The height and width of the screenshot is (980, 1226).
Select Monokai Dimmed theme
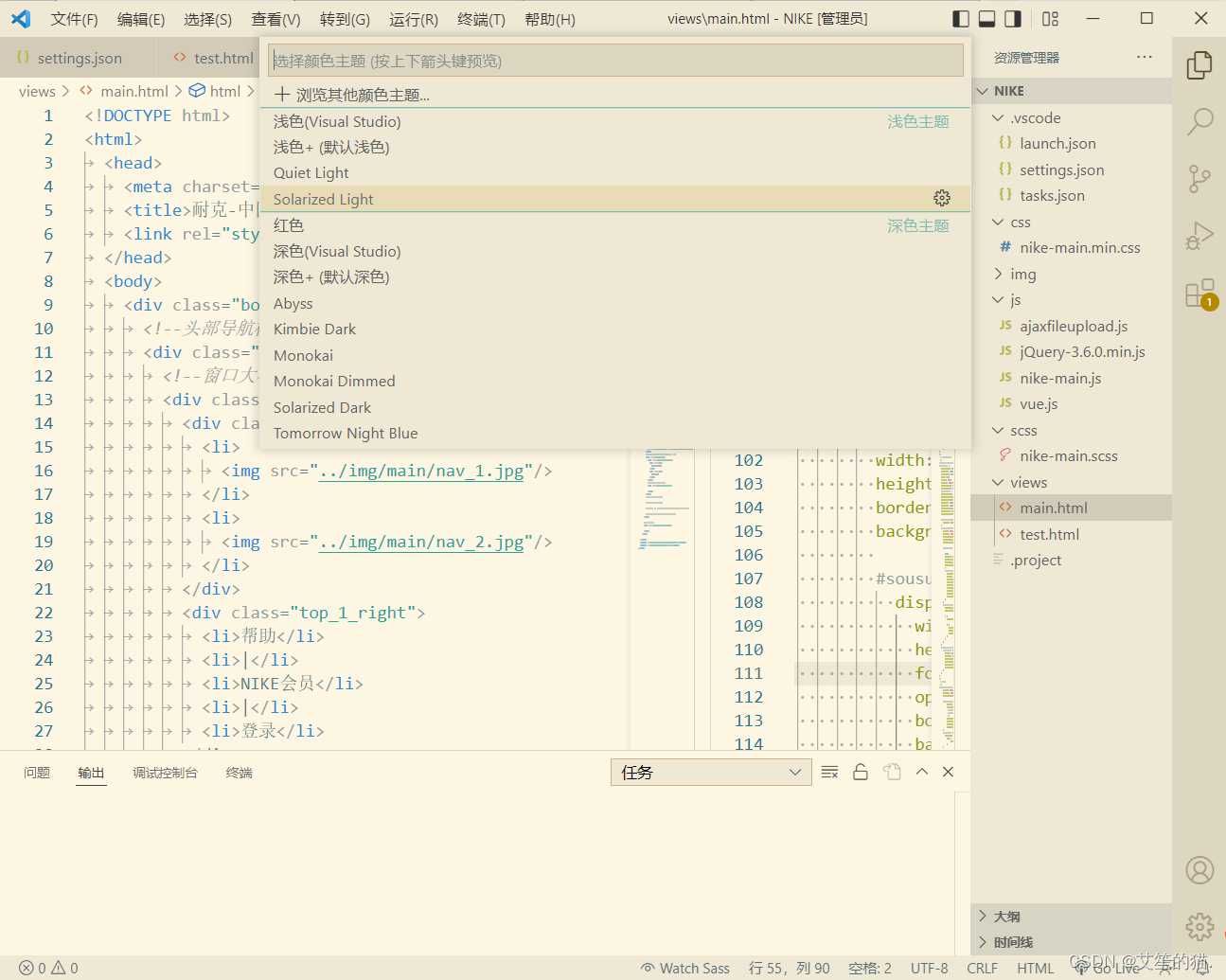point(615,381)
